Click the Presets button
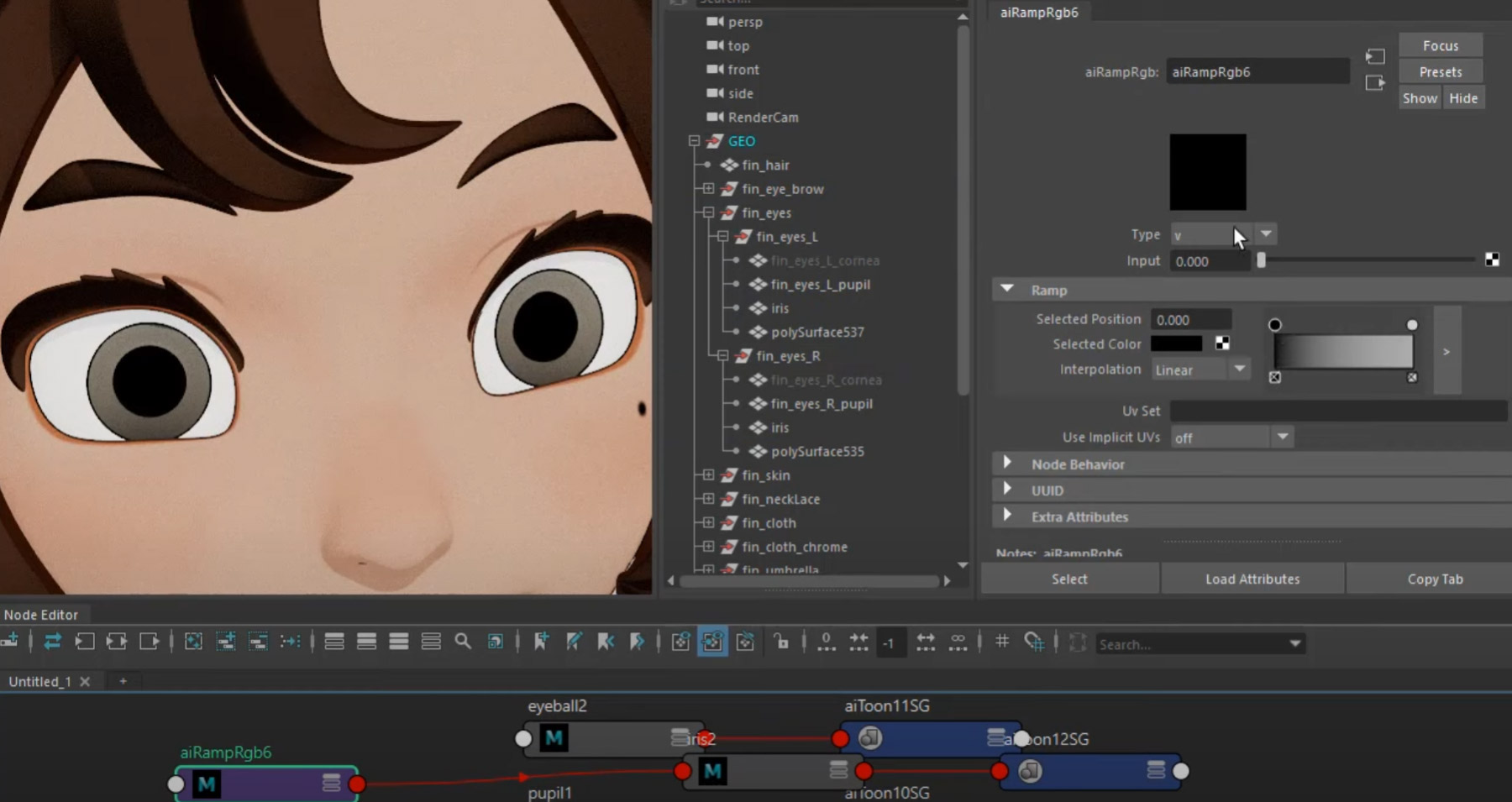Screen dimensions: 1512x802 point(1438,71)
